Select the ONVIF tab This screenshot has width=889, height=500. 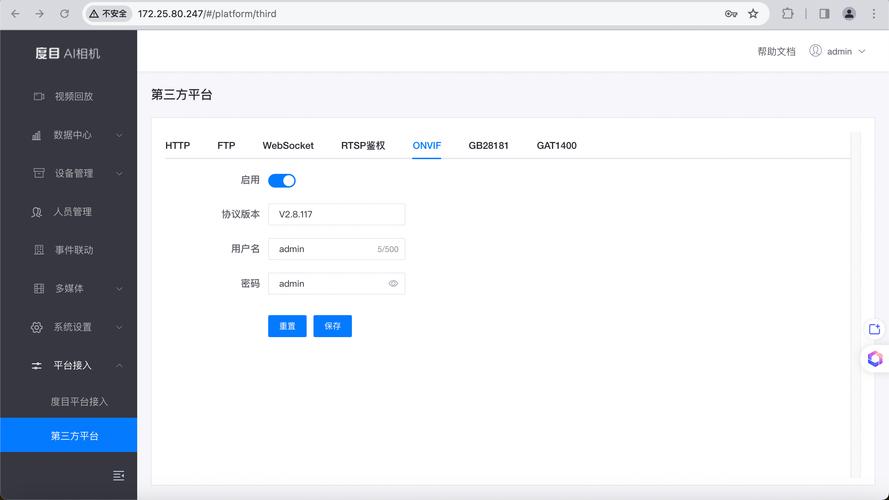[x=427, y=146]
